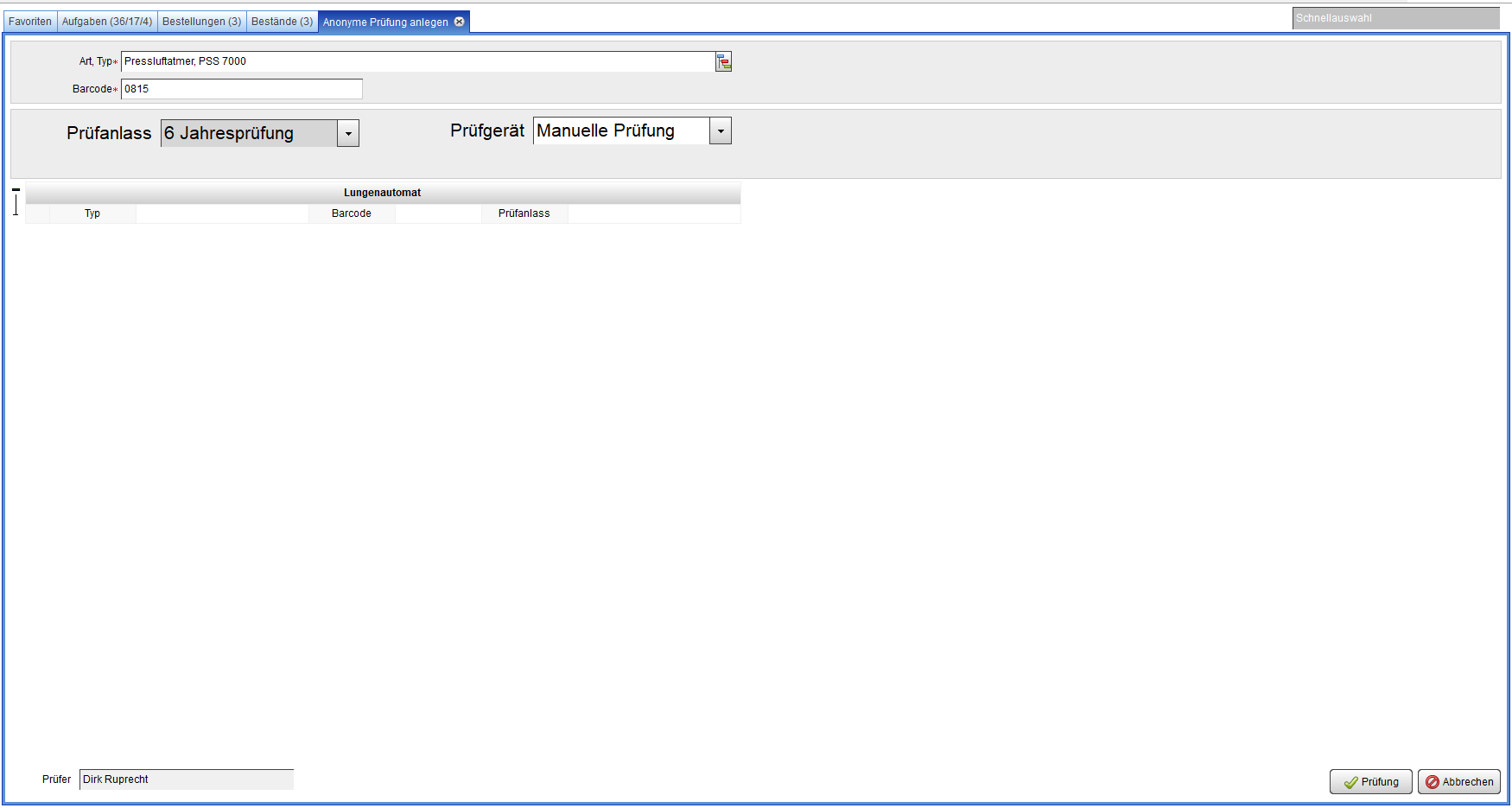Expand the Prüfgerät dropdown showing Manuelle Prüfung
Viewport: 1512px width, 808px height.
click(720, 131)
